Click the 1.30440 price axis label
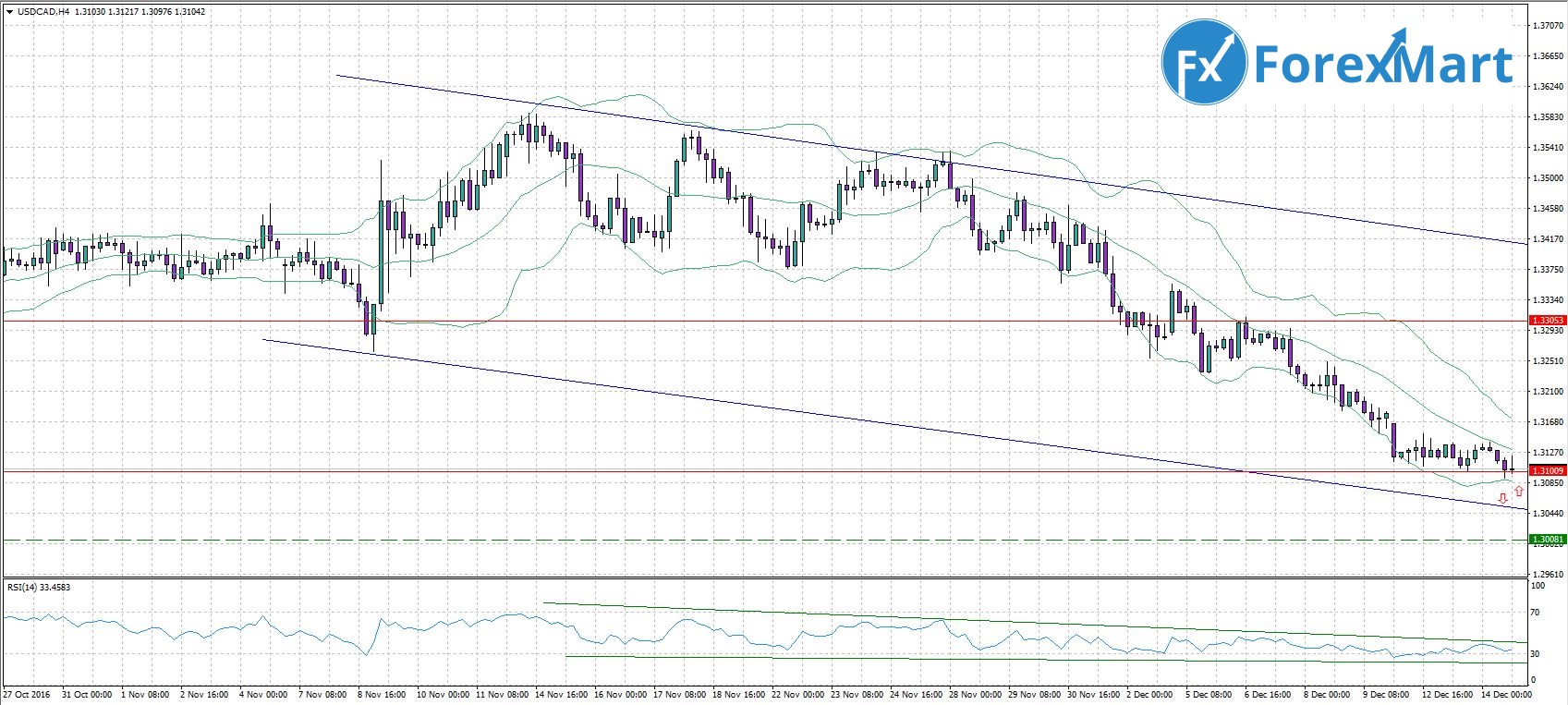This screenshot has width=1568, height=705. [1548, 513]
